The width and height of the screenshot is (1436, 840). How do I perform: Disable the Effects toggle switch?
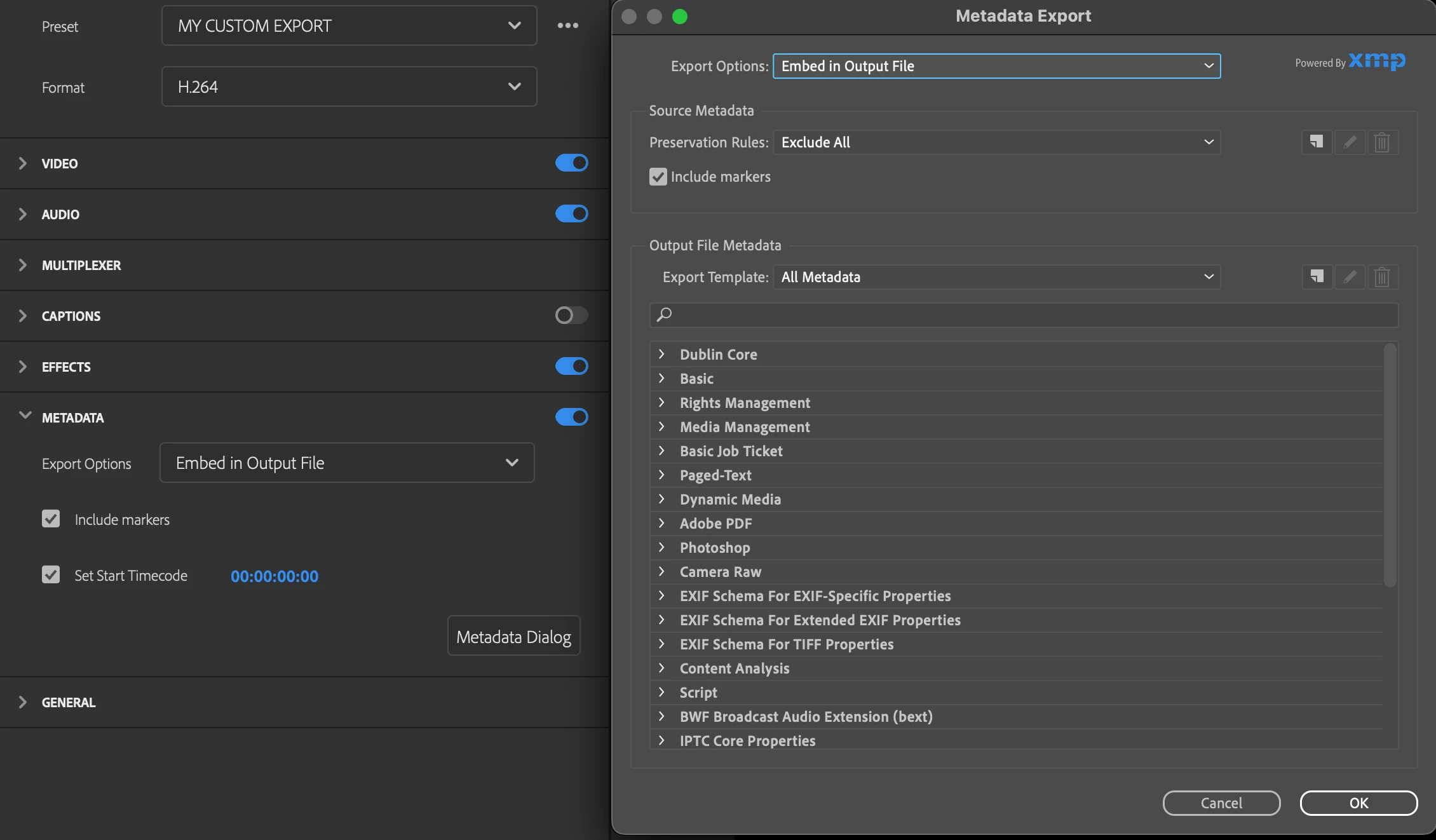point(571,366)
